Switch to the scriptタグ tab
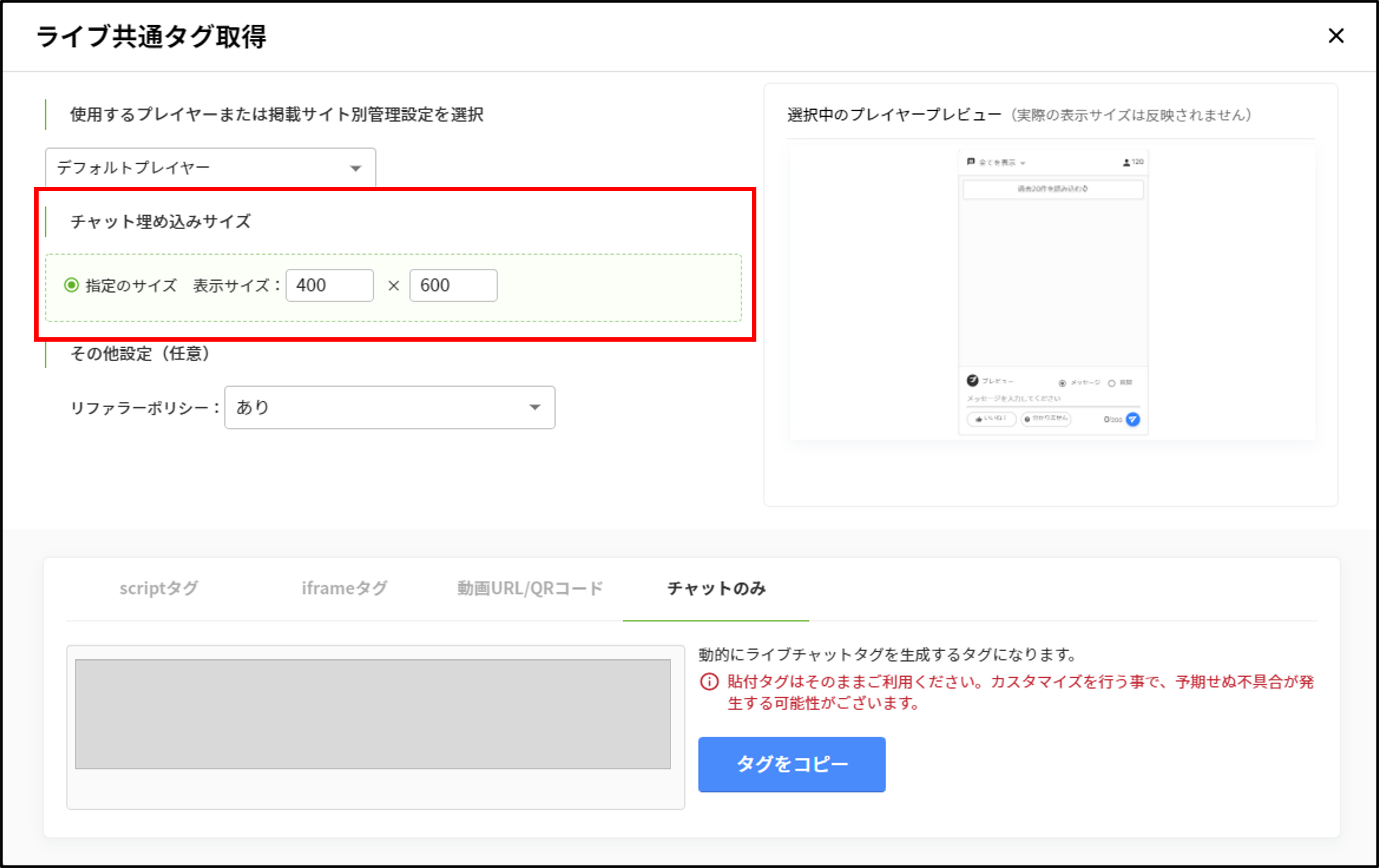1379x868 pixels. click(x=159, y=588)
